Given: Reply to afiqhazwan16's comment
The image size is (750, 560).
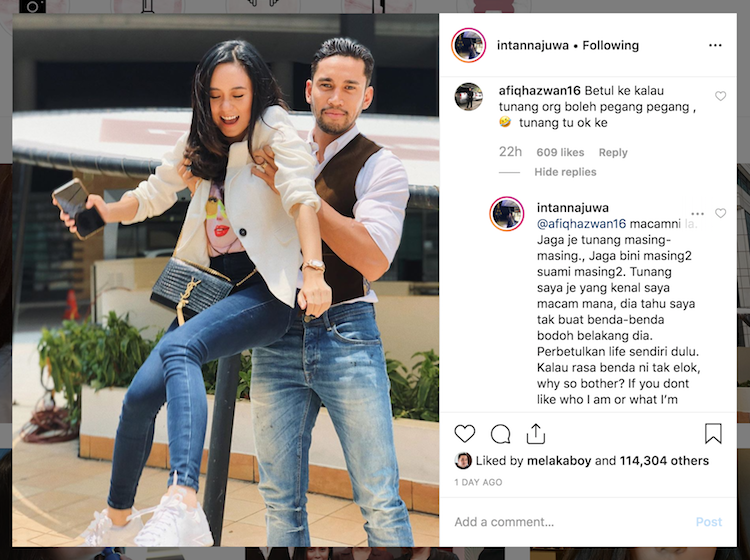Looking at the screenshot, I should [613, 153].
